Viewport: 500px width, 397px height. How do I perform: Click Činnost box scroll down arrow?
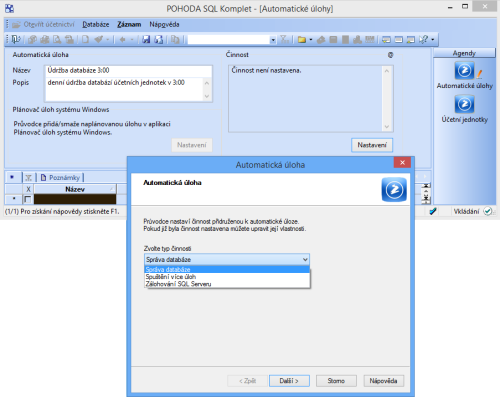click(x=387, y=127)
